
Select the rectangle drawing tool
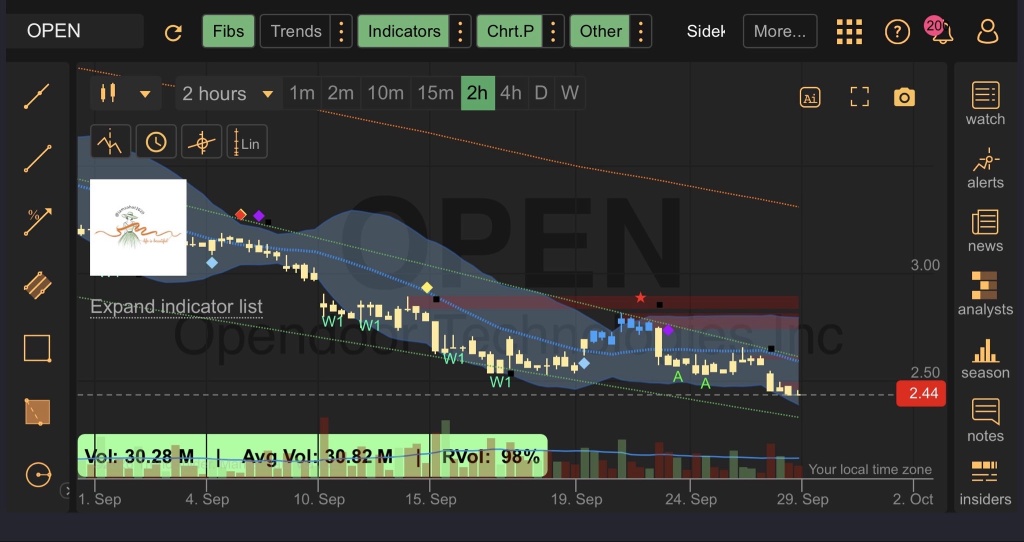[37, 348]
